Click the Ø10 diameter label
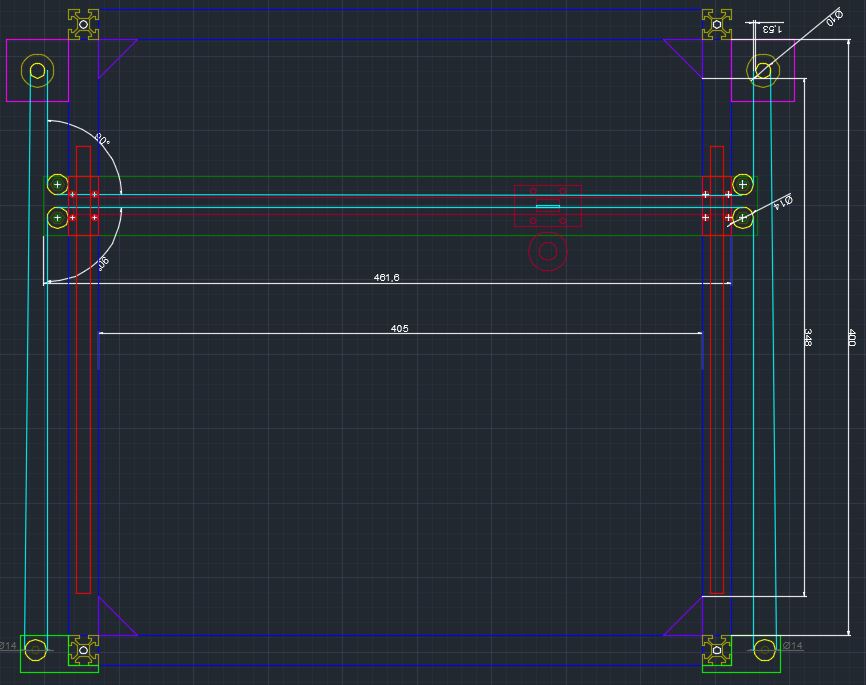The height and width of the screenshot is (685, 866). click(x=832, y=18)
